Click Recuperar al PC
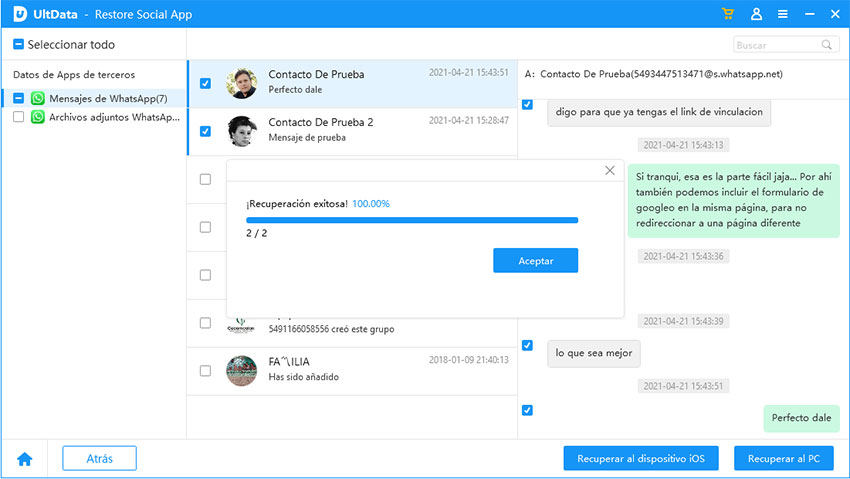 tap(783, 458)
